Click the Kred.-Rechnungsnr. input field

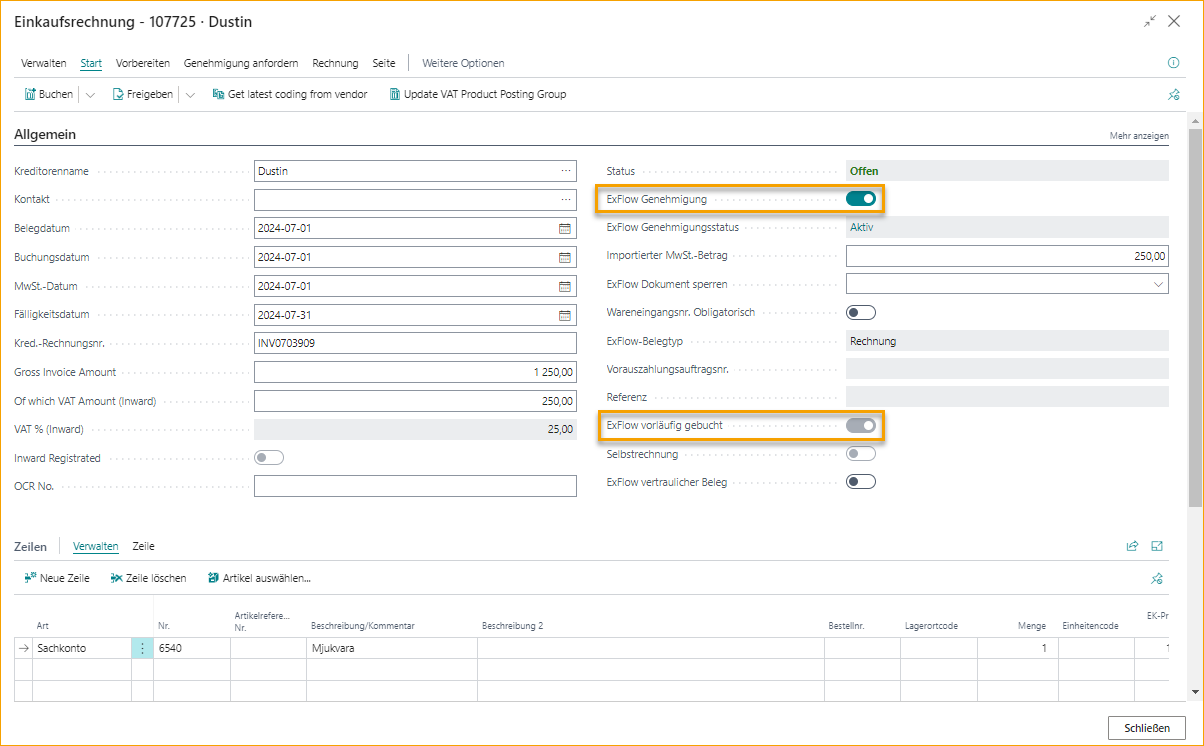pos(415,344)
